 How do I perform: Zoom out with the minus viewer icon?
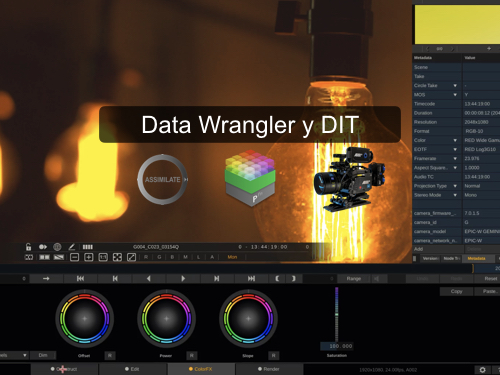pos(74,257)
